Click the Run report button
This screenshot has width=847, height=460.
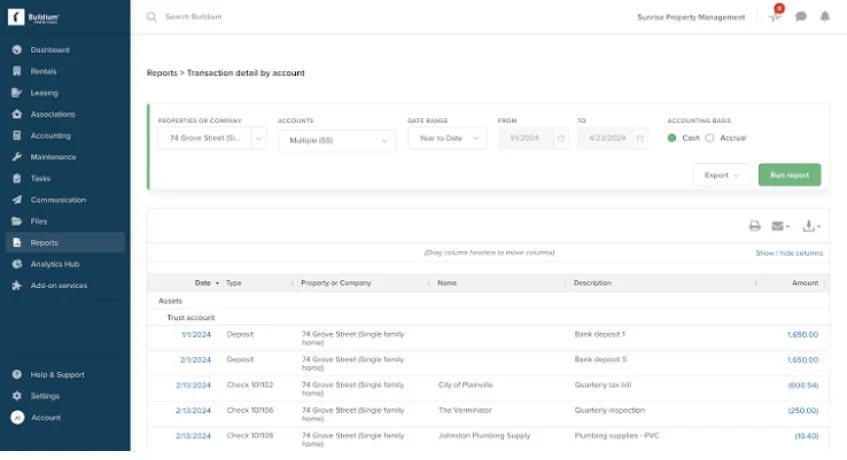[789, 175]
